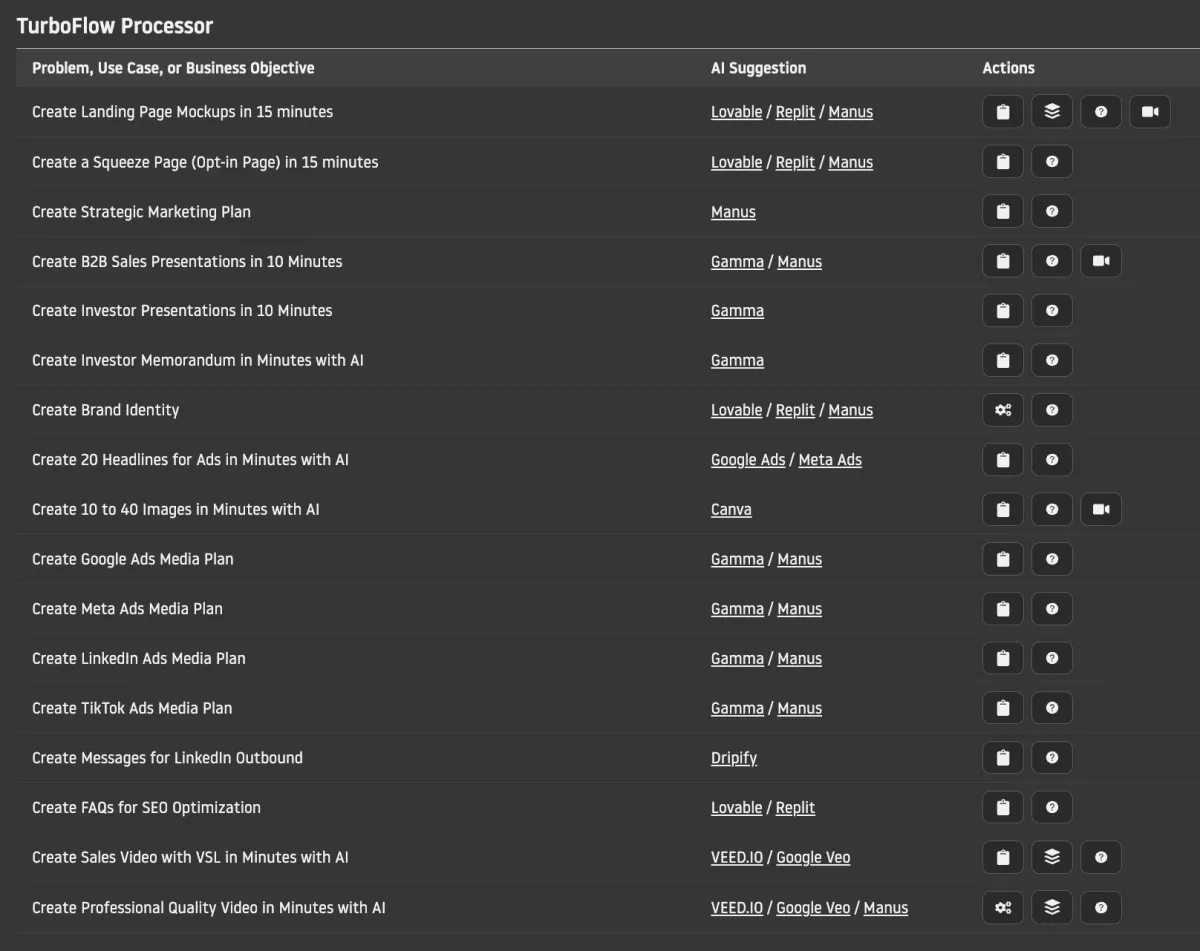Click 'Problem, Use Case, or Business Objective' header
The image size is (1200, 951).
pos(173,68)
